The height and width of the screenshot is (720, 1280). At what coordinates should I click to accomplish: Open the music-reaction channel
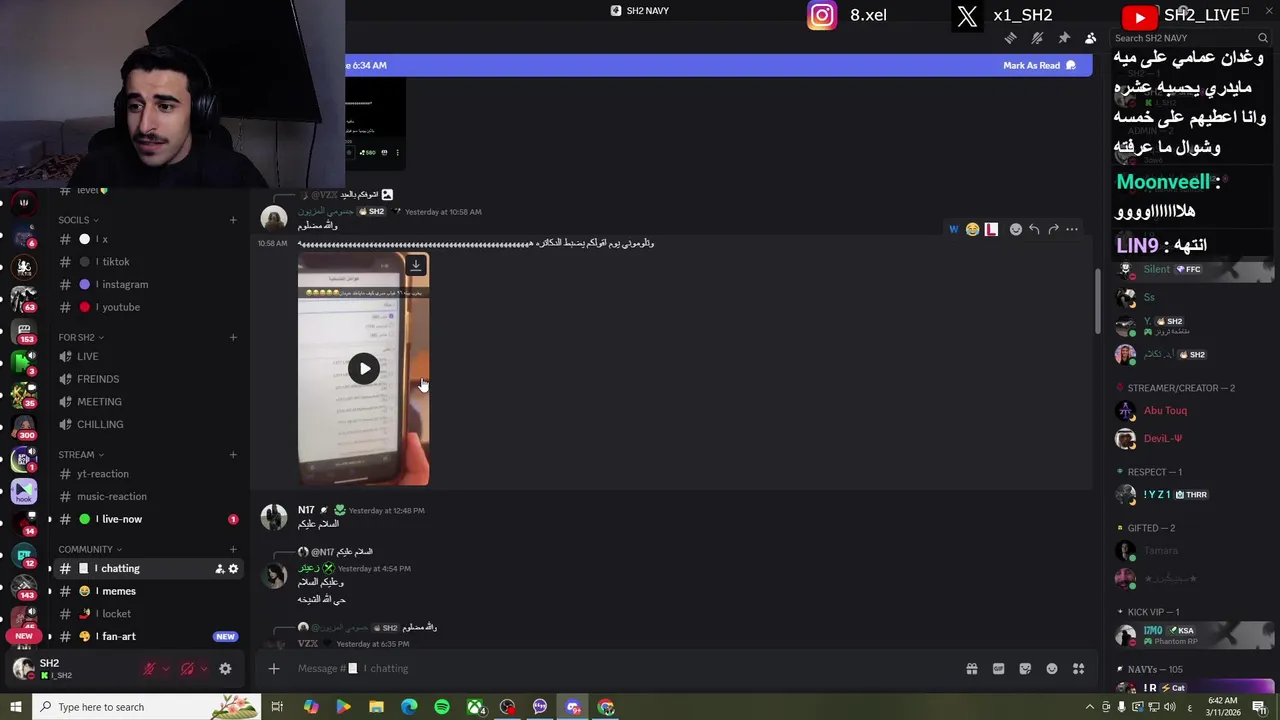(147, 496)
